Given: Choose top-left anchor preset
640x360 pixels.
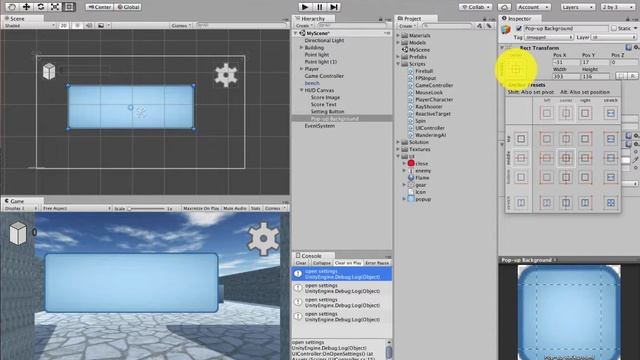Looking at the screenshot, I should tap(547, 139).
